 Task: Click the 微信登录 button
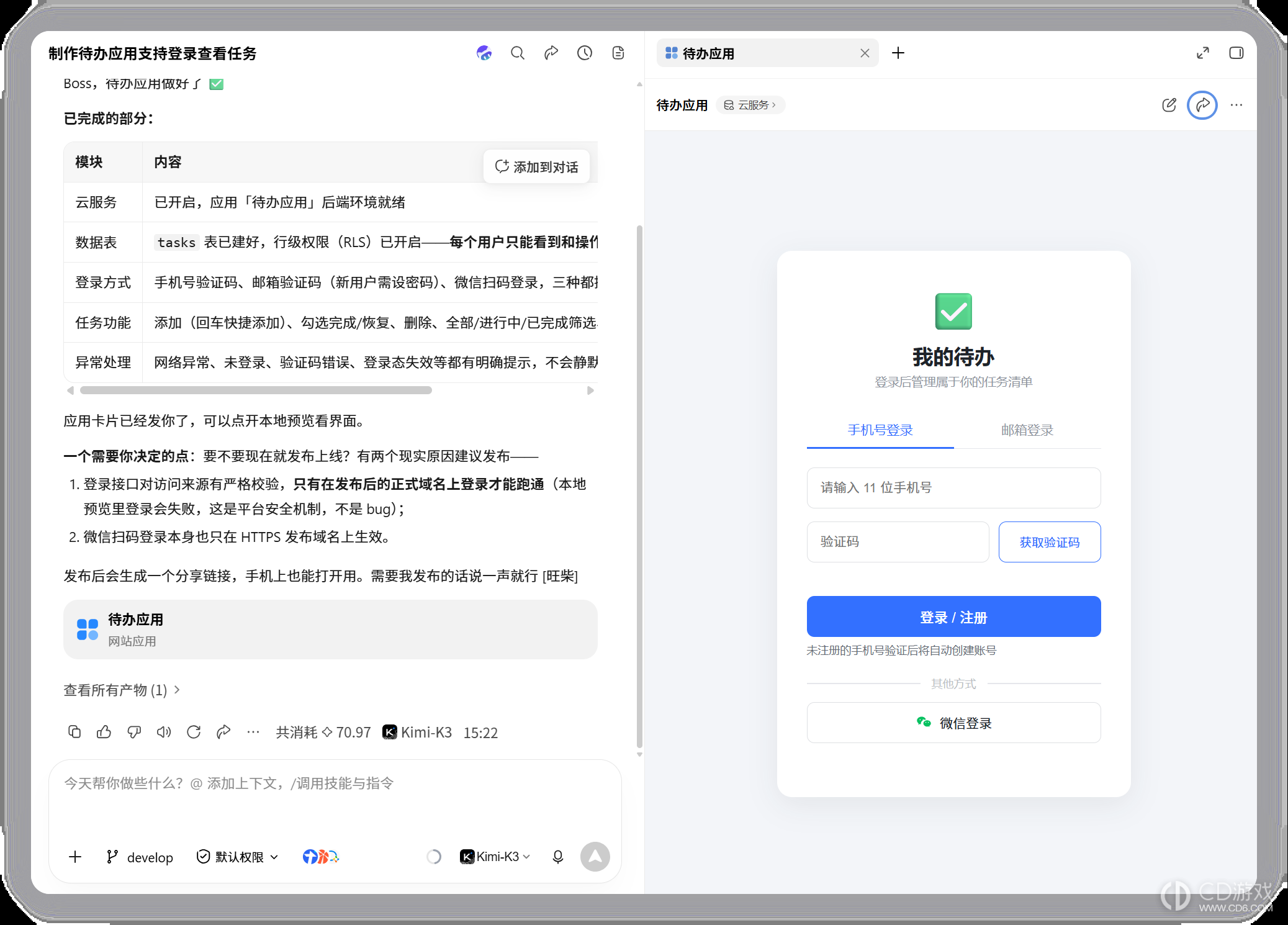click(x=954, y=723)
